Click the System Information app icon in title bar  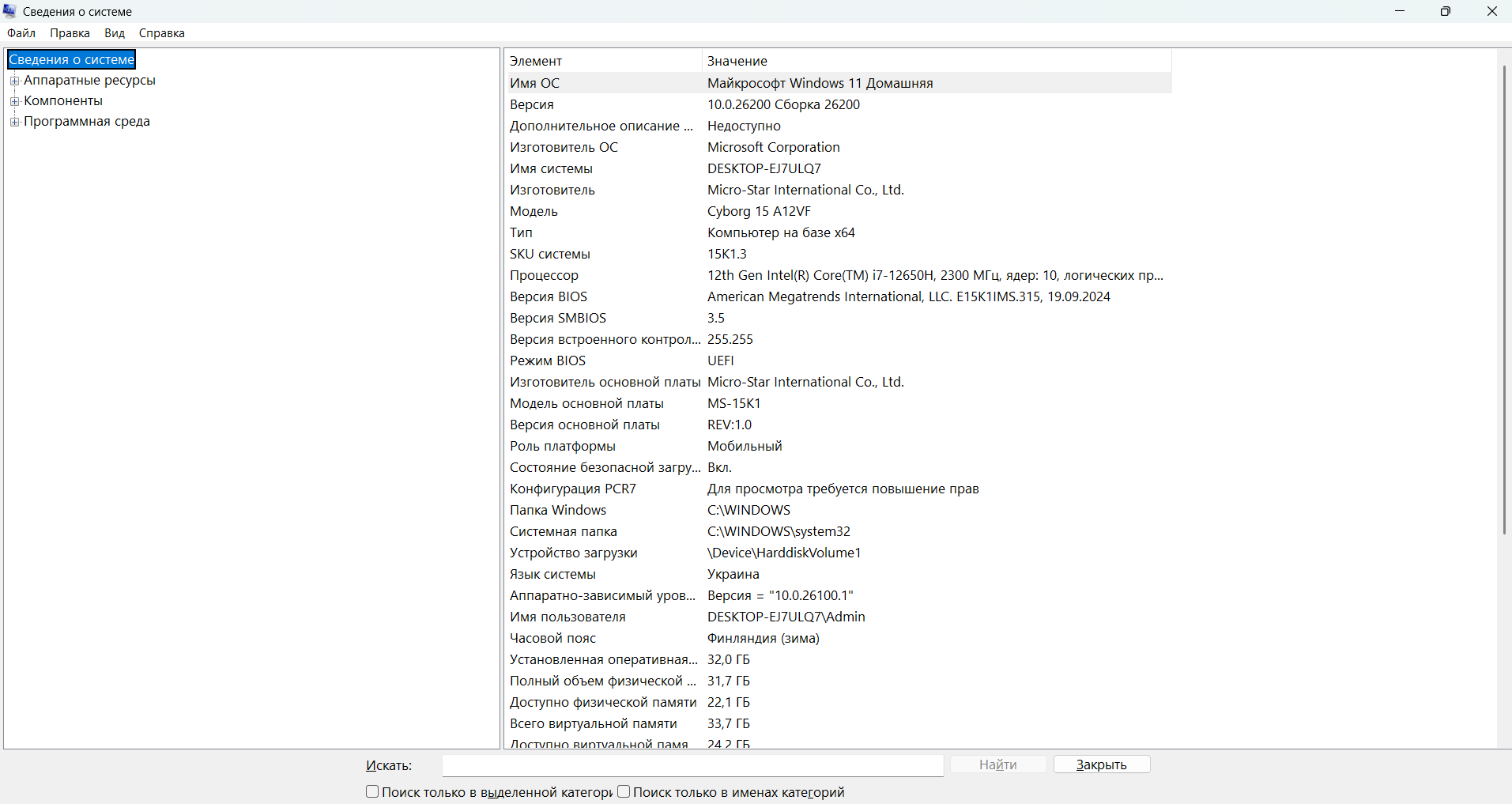[9, 11]
